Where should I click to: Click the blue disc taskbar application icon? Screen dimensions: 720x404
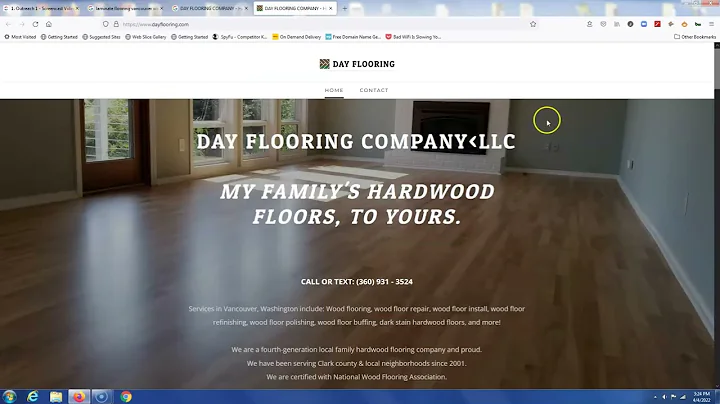pos(102,396)
